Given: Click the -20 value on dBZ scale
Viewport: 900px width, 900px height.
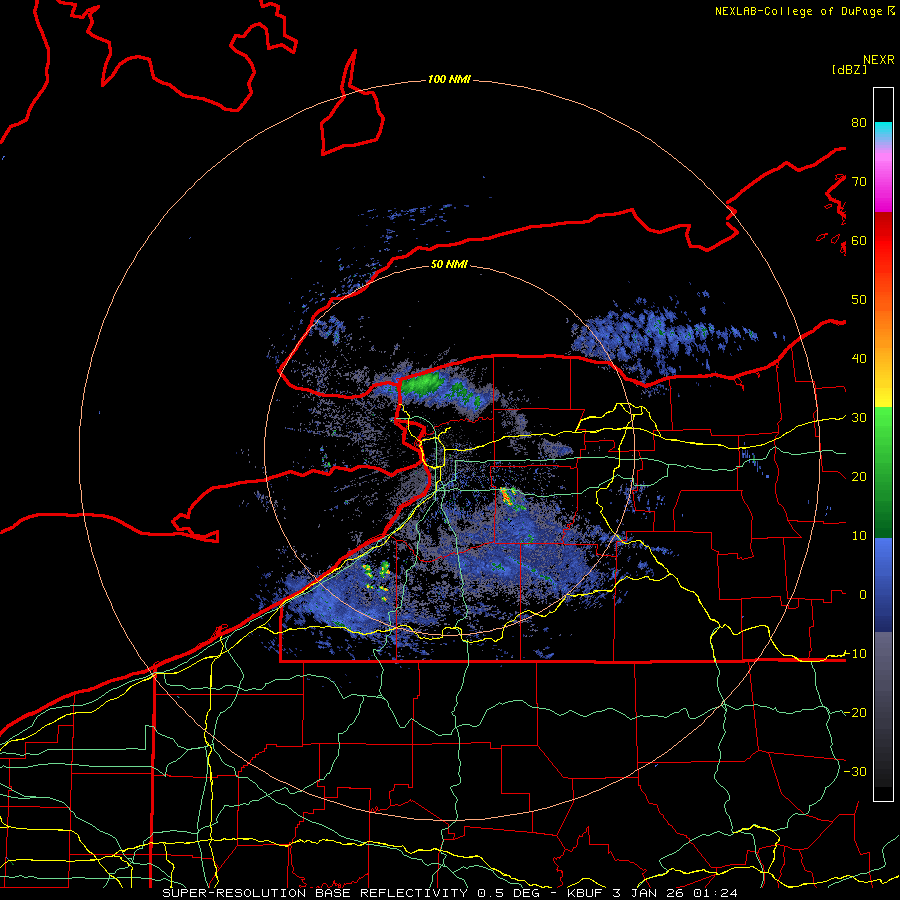Looking at the screenshot, I should (855, 712).
